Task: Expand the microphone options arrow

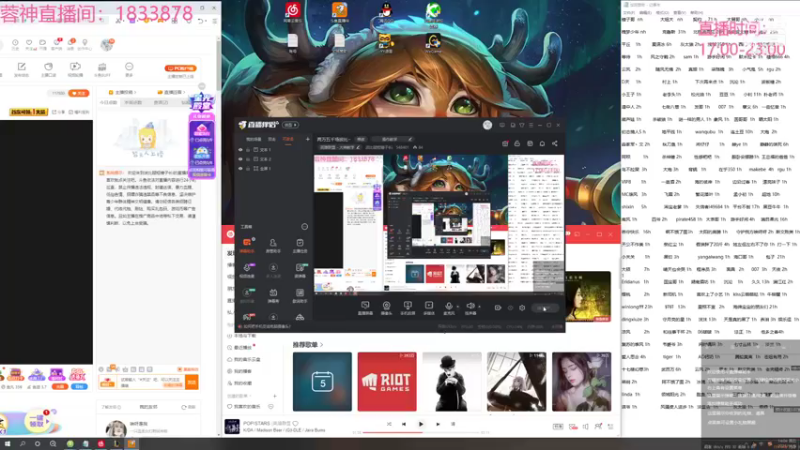Action: click(x=457, y=307)
